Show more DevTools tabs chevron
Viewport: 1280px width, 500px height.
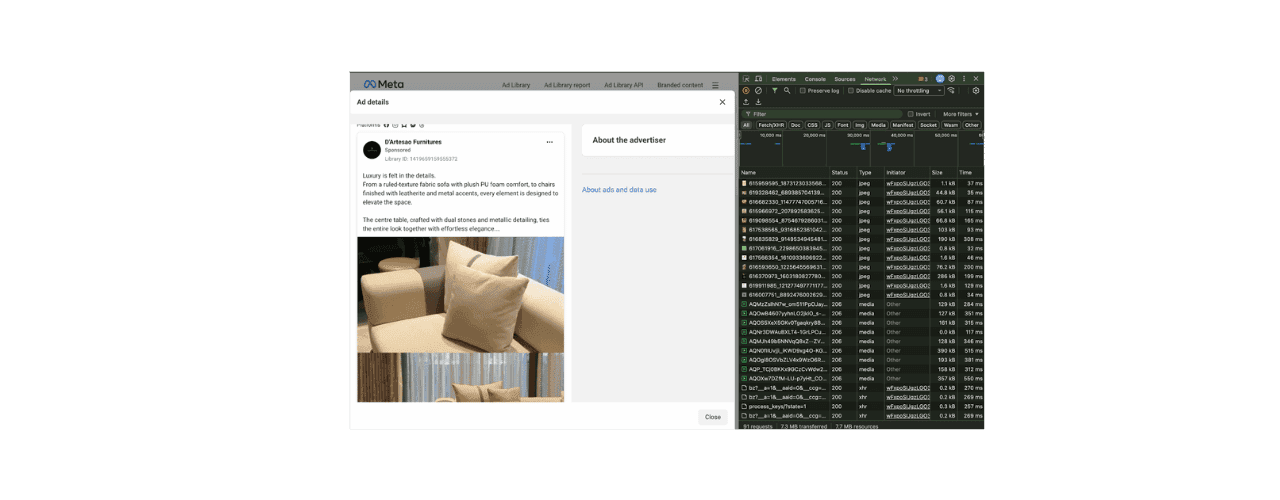(895, 79)
